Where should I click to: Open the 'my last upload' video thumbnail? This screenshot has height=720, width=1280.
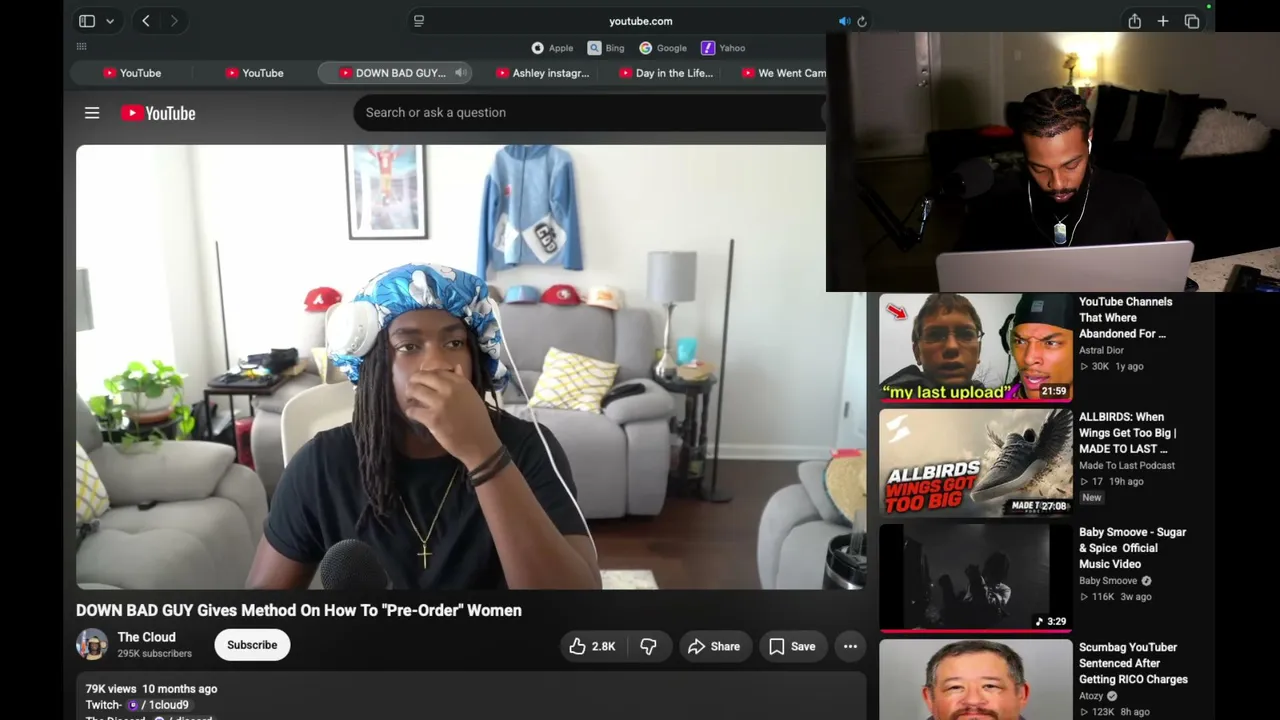(975, 348)
